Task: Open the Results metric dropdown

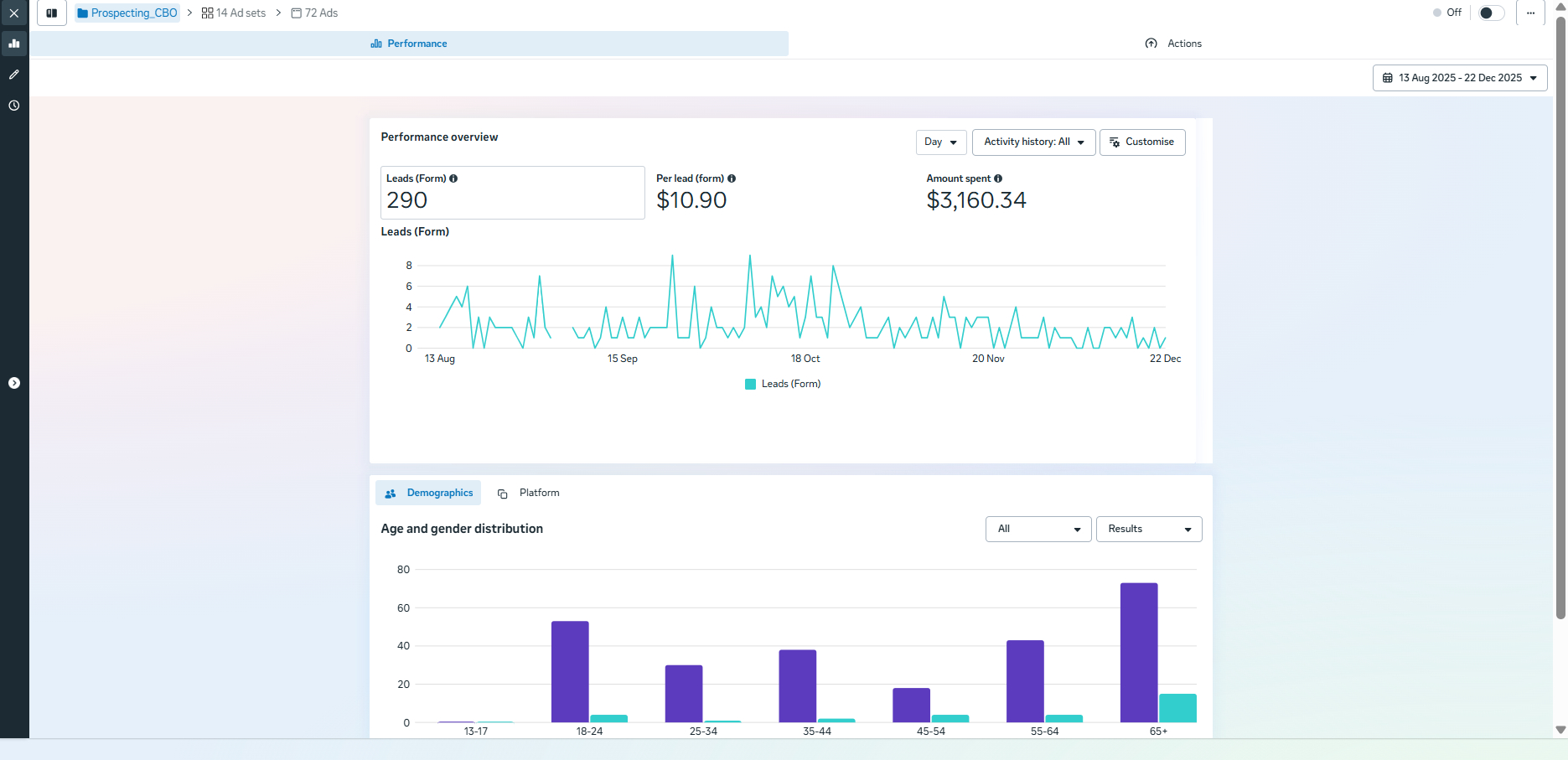Action: click(1149, 530)
